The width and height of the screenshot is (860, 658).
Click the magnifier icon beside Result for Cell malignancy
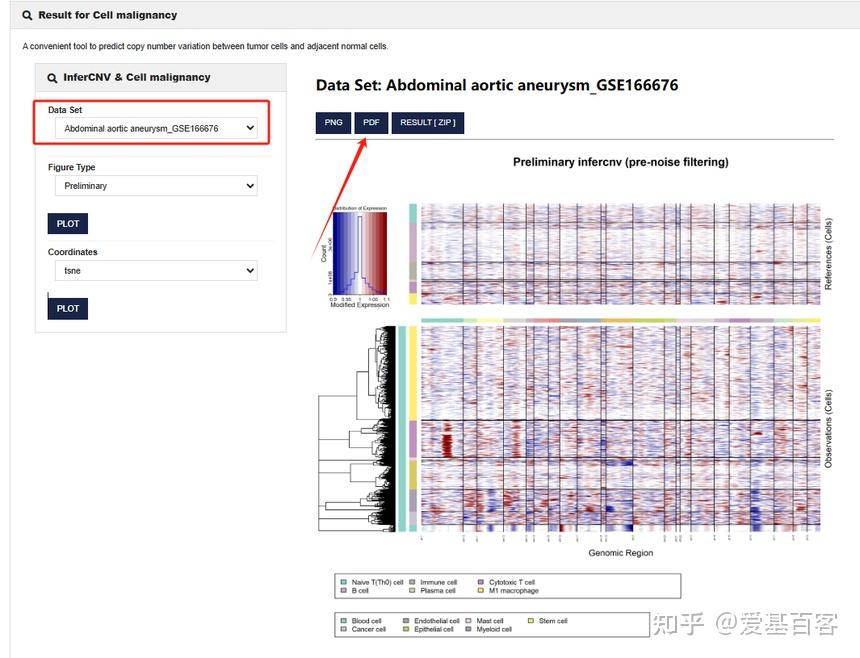pos(25,15)
